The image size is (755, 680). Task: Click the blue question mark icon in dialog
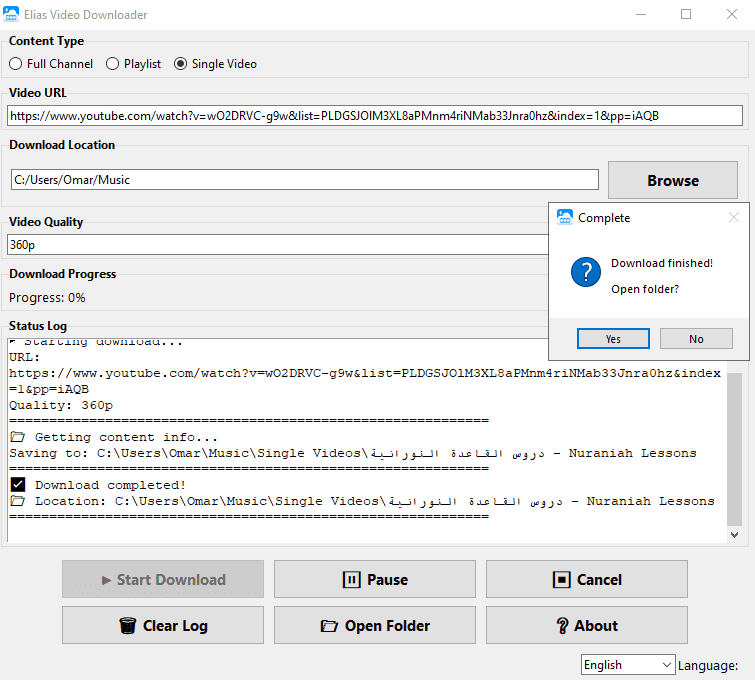coord(585,271)
